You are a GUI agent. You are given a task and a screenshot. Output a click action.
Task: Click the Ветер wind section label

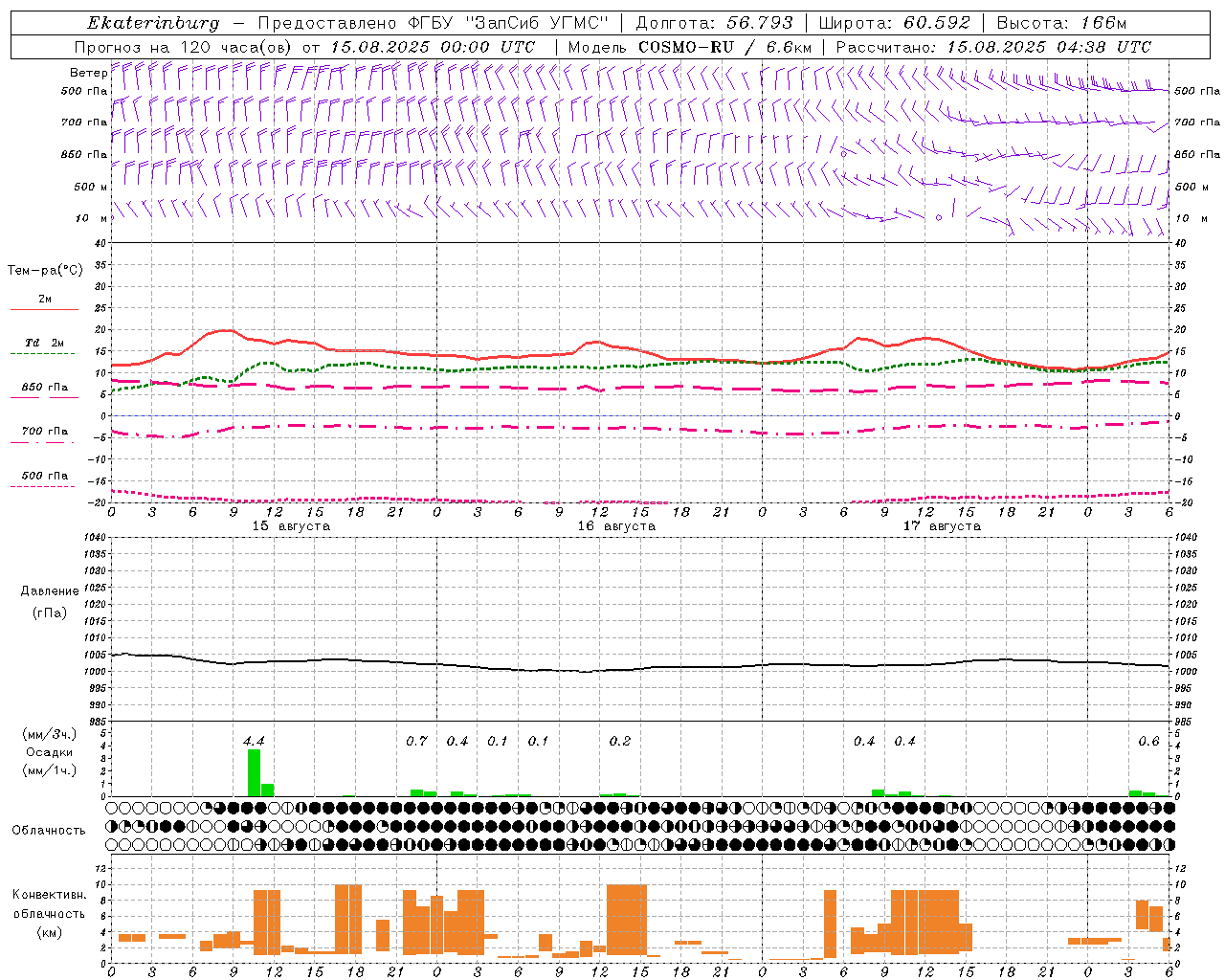(x=88, y=73)
